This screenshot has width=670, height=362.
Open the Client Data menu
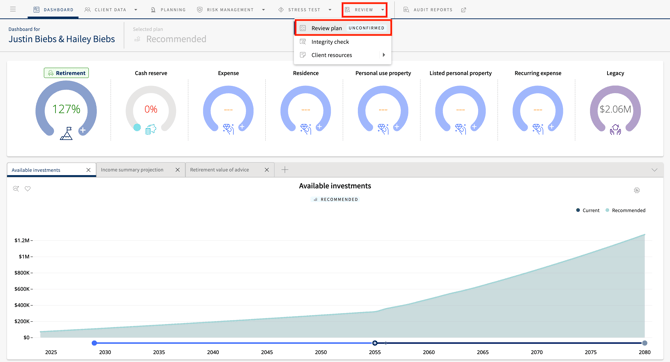[106, 9]
